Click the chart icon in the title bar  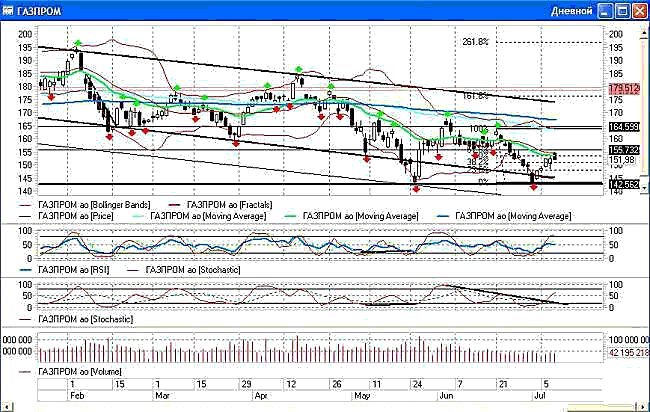pos(7,11)
